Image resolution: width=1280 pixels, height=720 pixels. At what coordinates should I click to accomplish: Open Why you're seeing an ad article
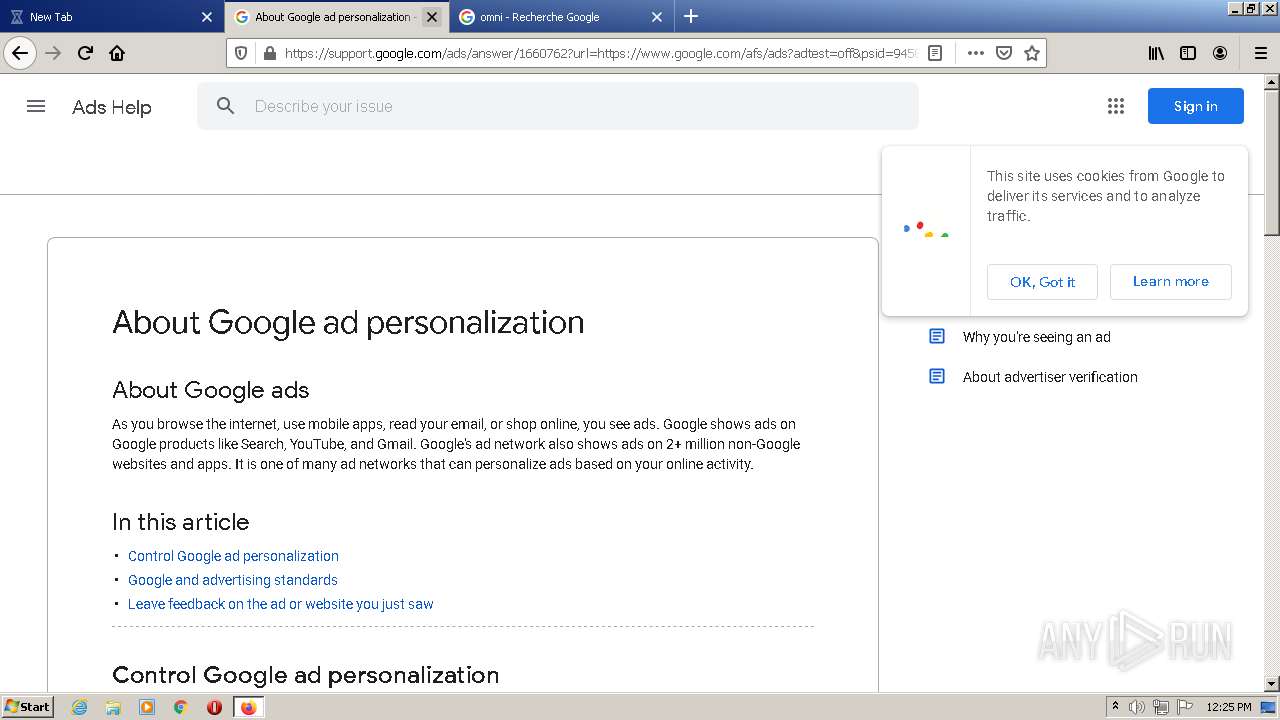click(x=1036, y=337)
